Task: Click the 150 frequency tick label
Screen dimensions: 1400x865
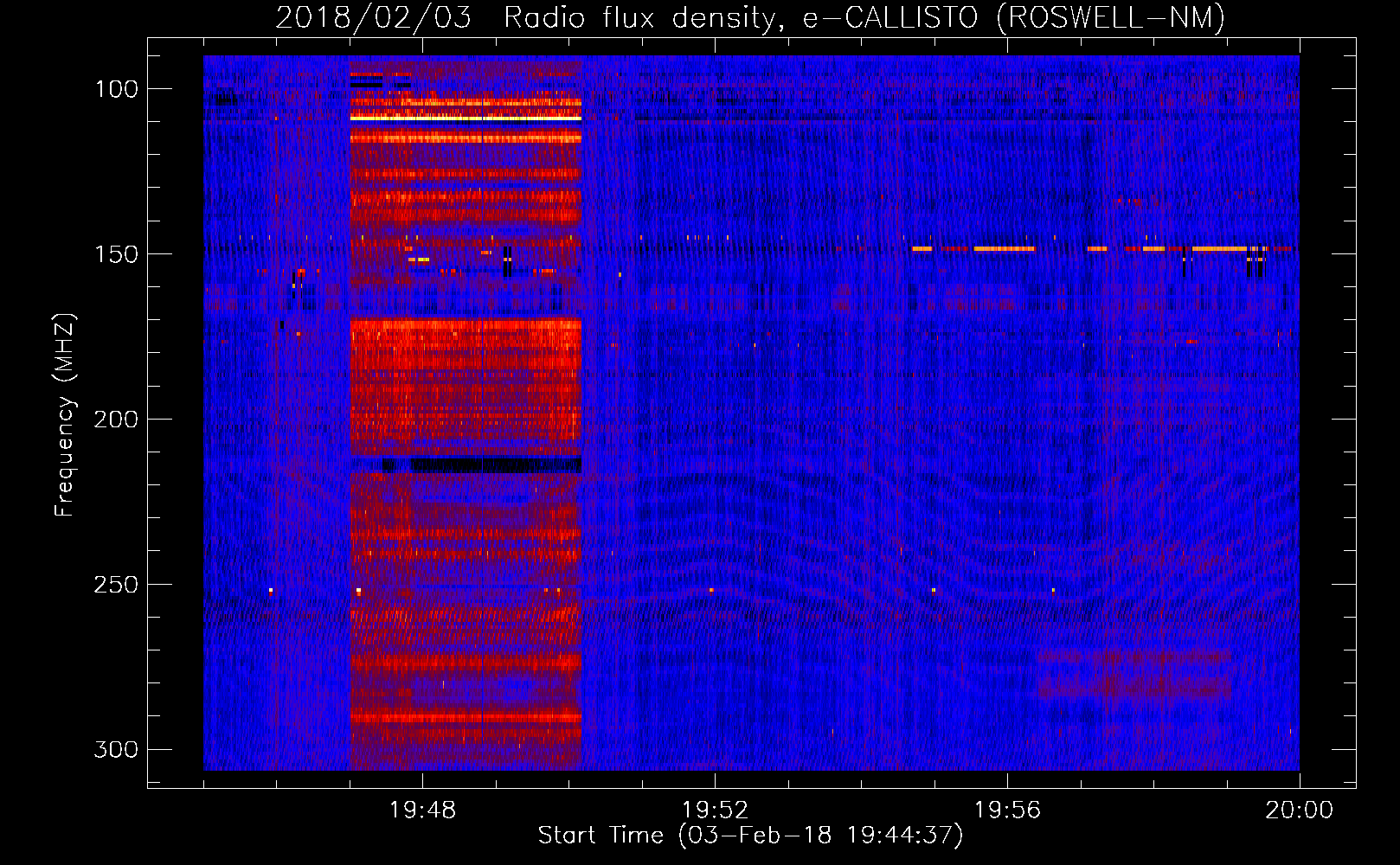Action: [116, 254]
